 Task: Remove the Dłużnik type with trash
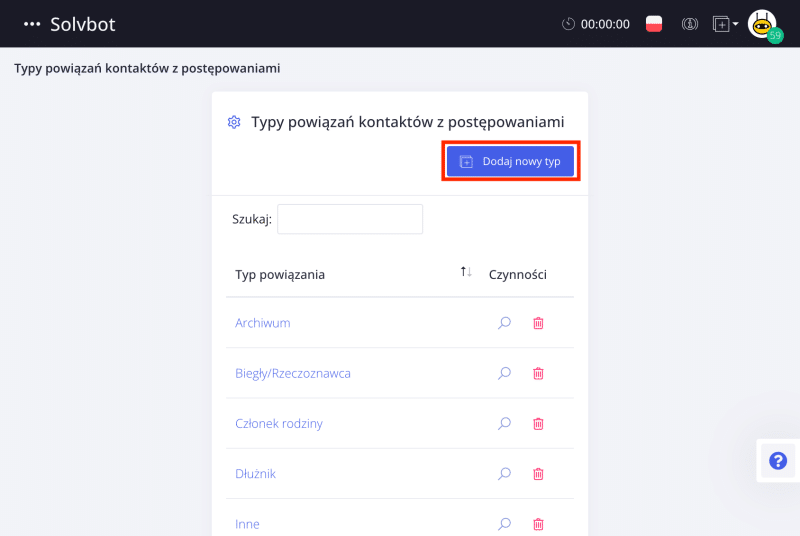coord(538,474)
